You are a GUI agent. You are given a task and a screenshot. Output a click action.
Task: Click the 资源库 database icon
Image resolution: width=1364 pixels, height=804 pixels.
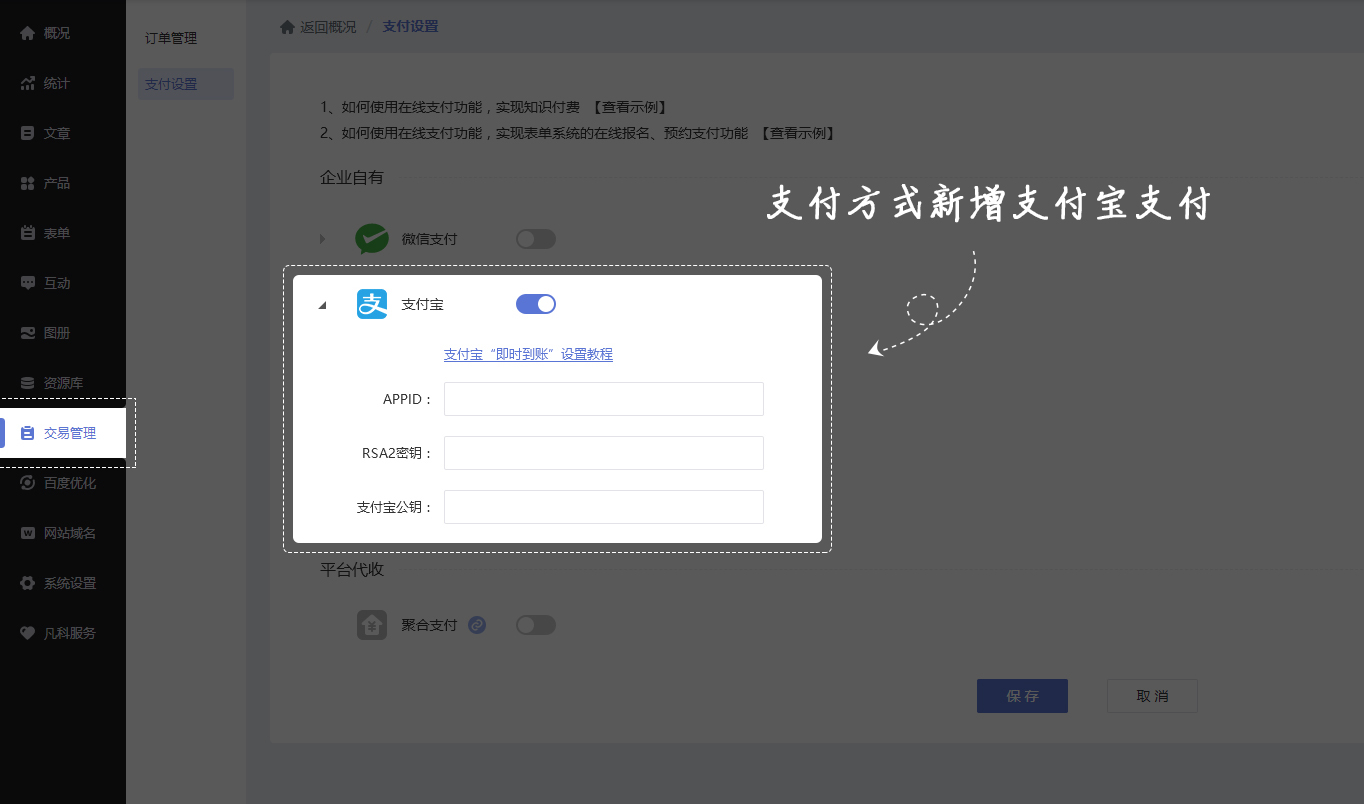(x=28, y=383)
